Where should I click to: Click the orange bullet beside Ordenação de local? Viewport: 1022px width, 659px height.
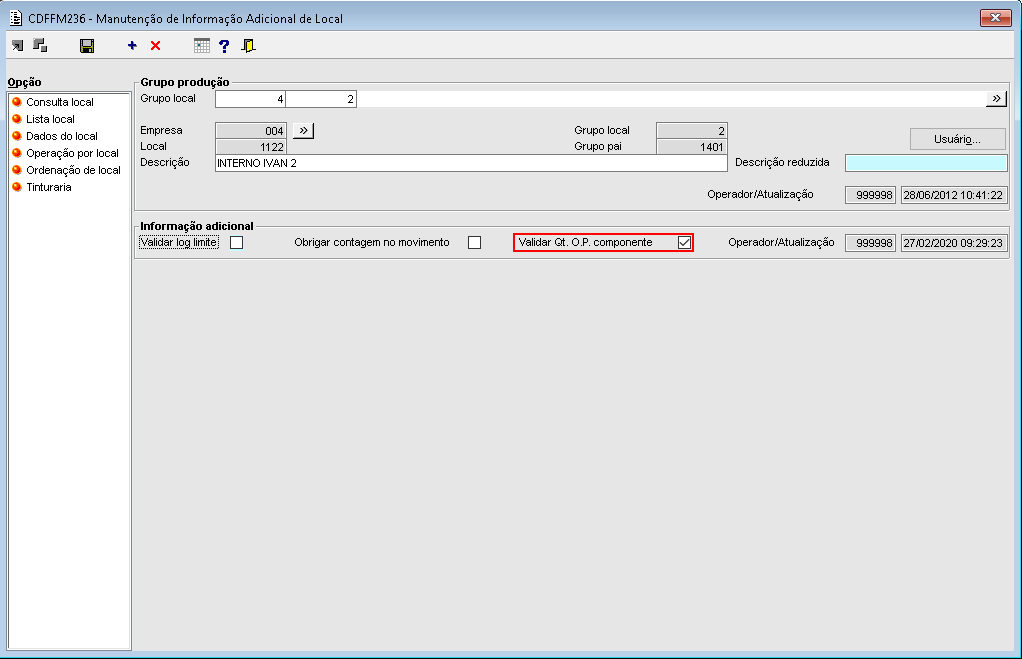pos(17,169)
